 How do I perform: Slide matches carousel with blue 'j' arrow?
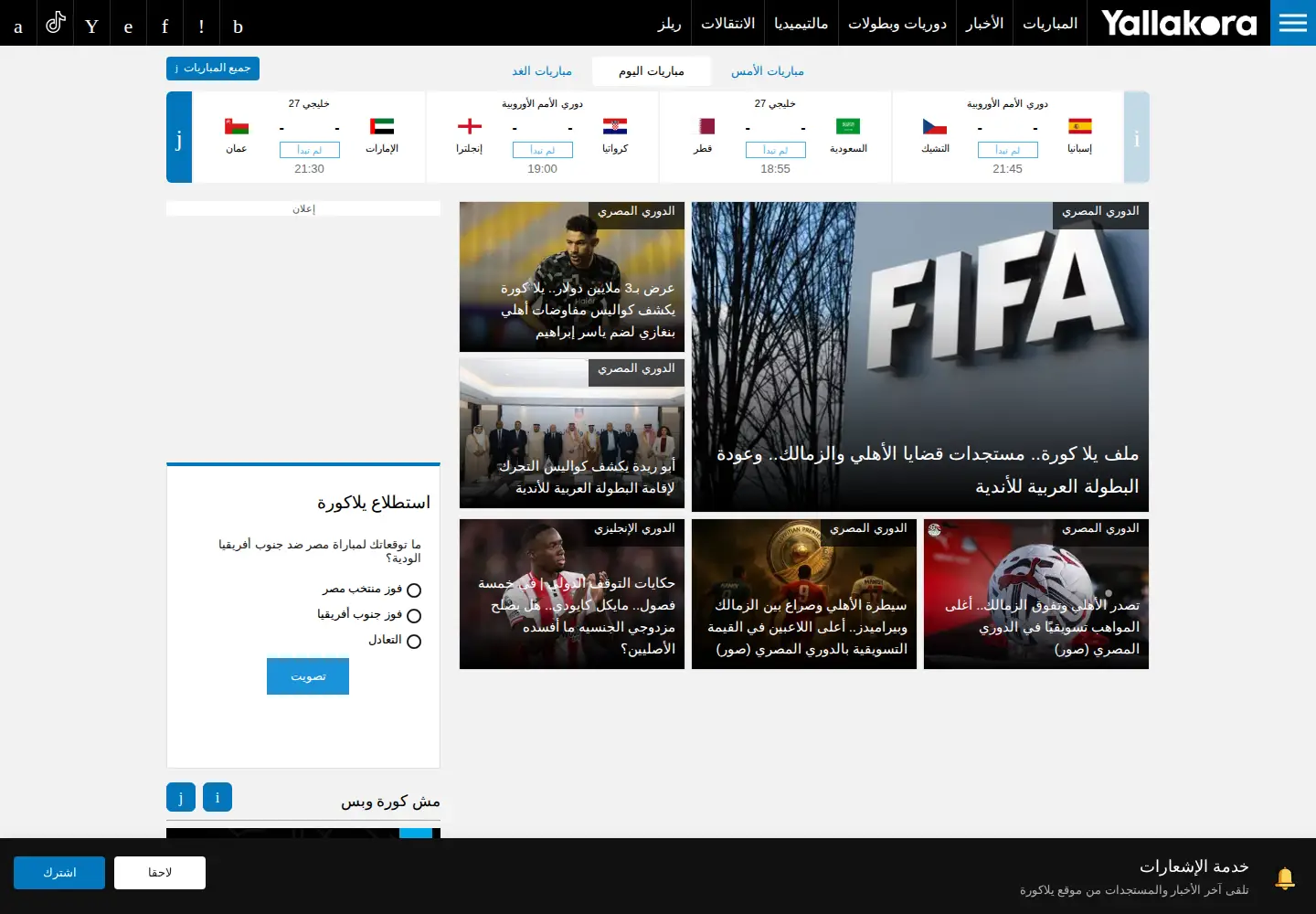(x=179, y=137)
